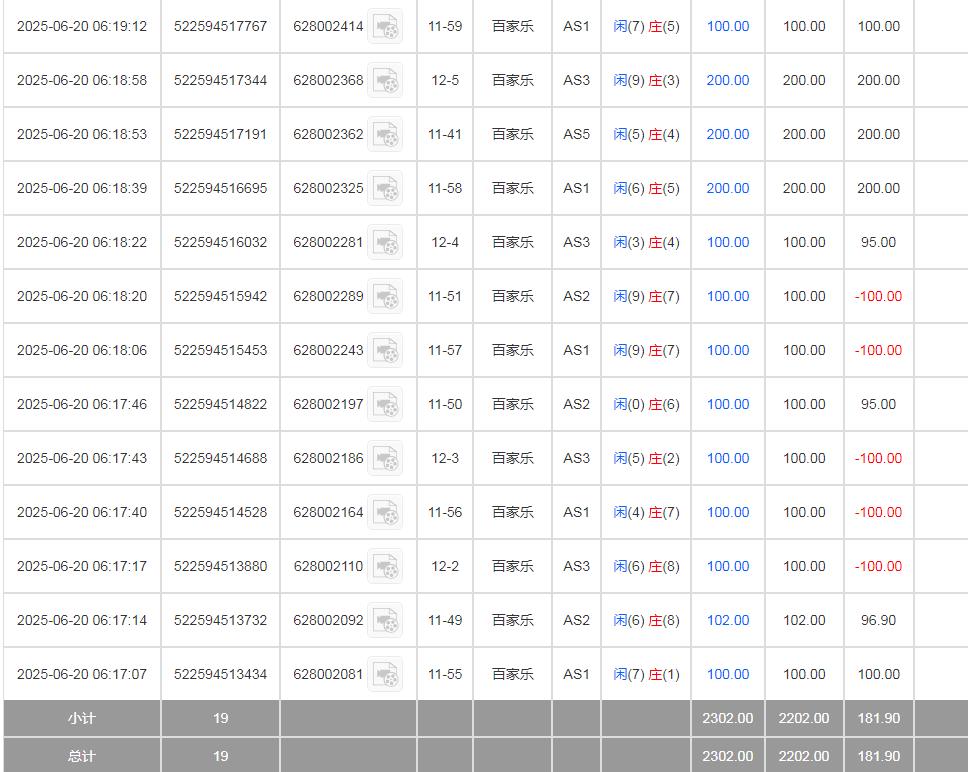
Task: View replay for round 628002092
Action: point(385,621)
